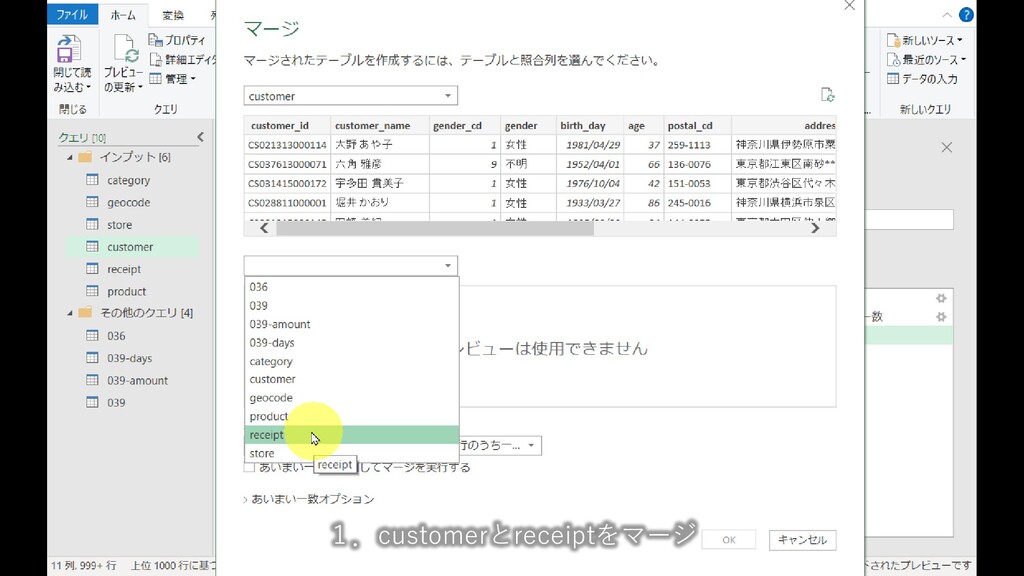1024x576 pixels.
Task: Choose store from the dropdown list
Action: [351, 453]
